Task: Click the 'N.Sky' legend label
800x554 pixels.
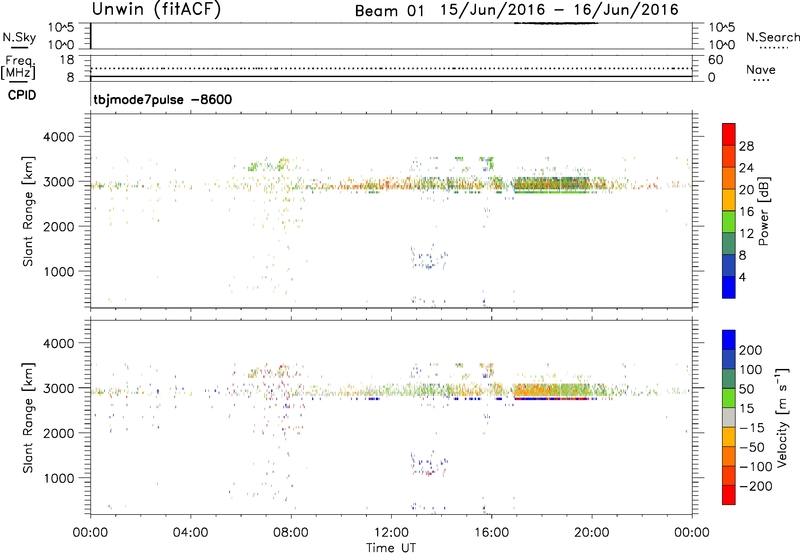Action: click(19, 37)
